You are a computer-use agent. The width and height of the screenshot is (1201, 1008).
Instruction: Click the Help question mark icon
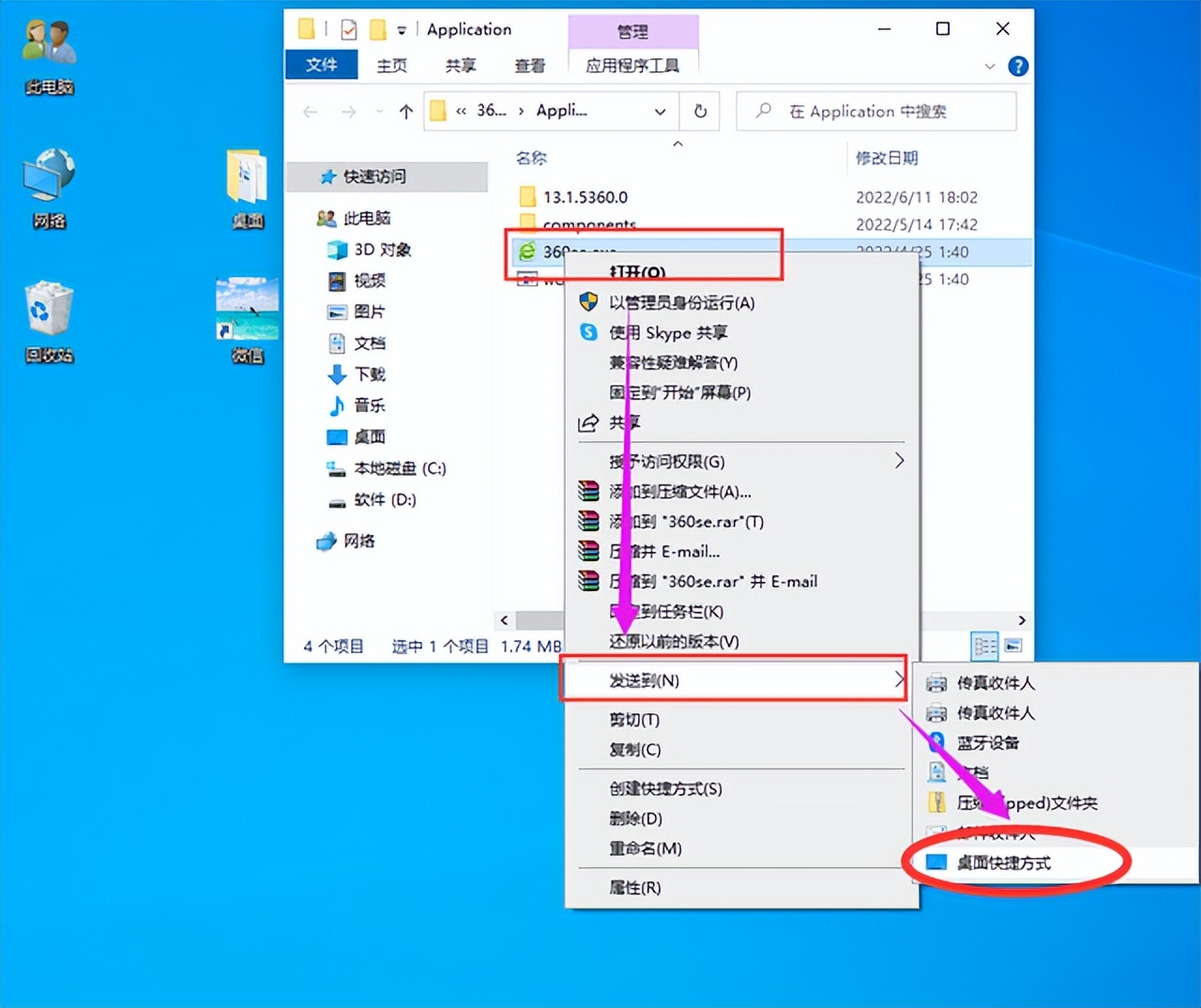[x=1018, y=66]
